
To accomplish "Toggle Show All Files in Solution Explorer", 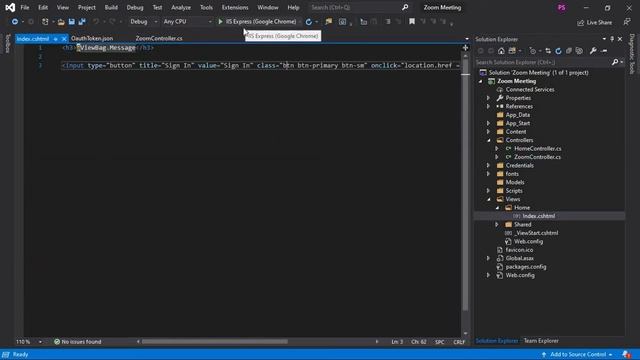I will (x=579, y=51).
